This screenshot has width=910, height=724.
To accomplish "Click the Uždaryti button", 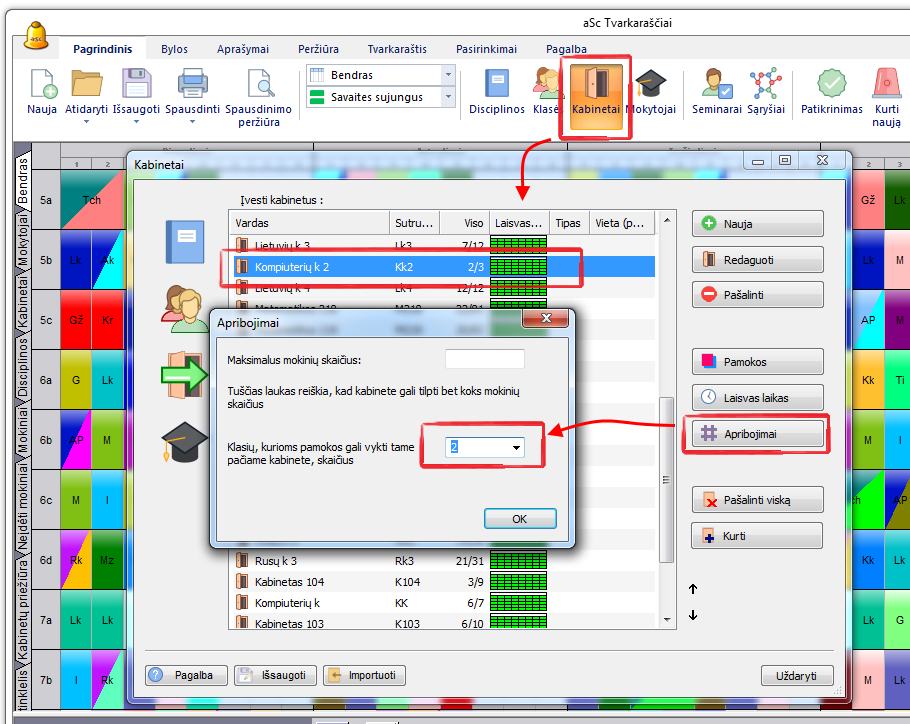I will click(x=797, y=675).
